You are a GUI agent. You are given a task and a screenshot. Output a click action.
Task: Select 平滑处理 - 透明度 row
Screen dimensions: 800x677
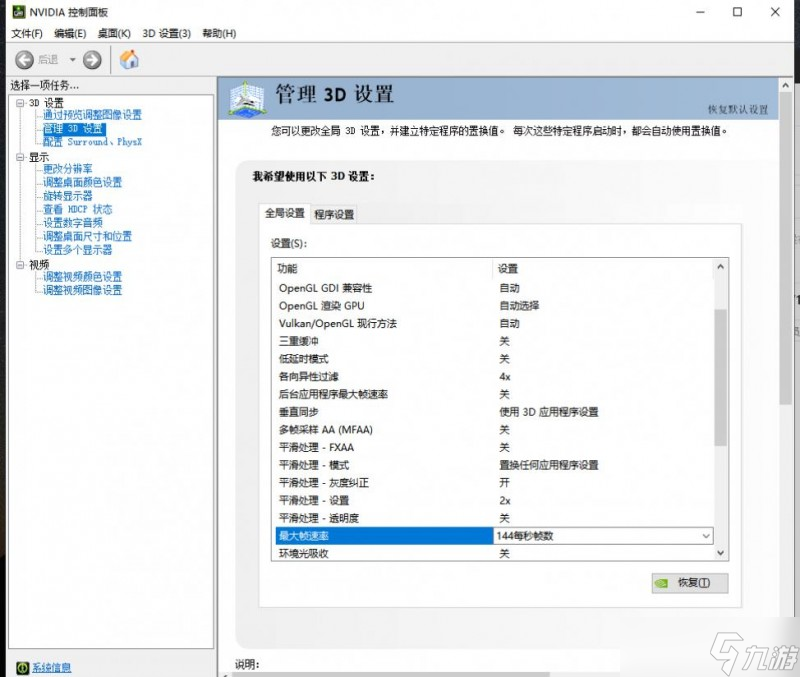pyautogui.click(x=494, y=518)
